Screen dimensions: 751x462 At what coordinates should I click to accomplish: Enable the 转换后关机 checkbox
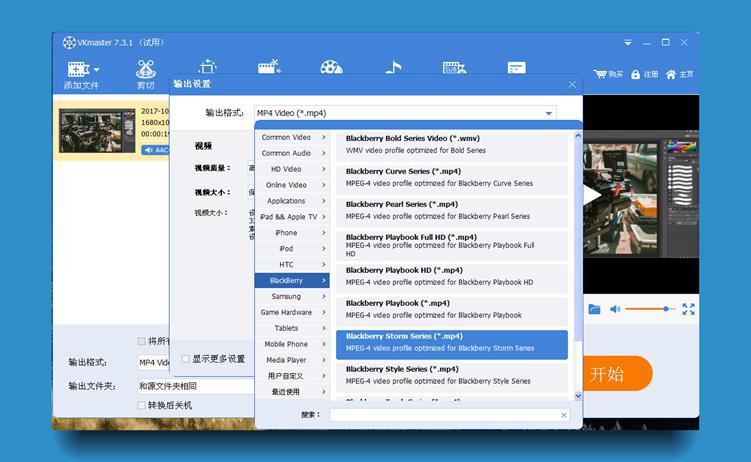click(x=141, y=405)
